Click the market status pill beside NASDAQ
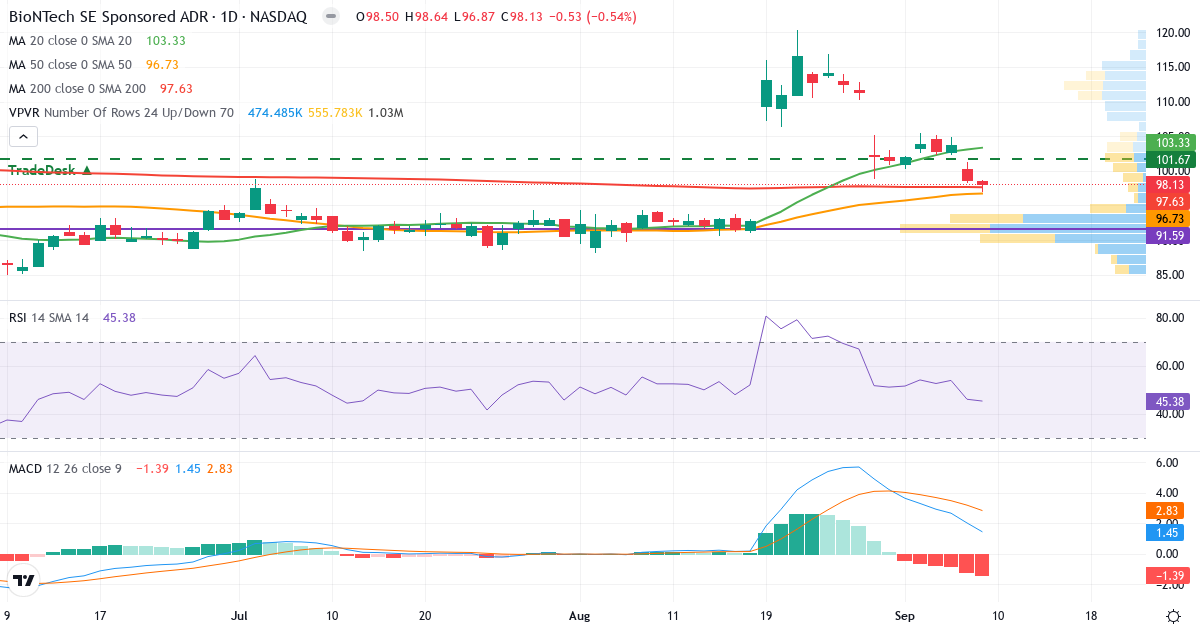 point(330,17)
